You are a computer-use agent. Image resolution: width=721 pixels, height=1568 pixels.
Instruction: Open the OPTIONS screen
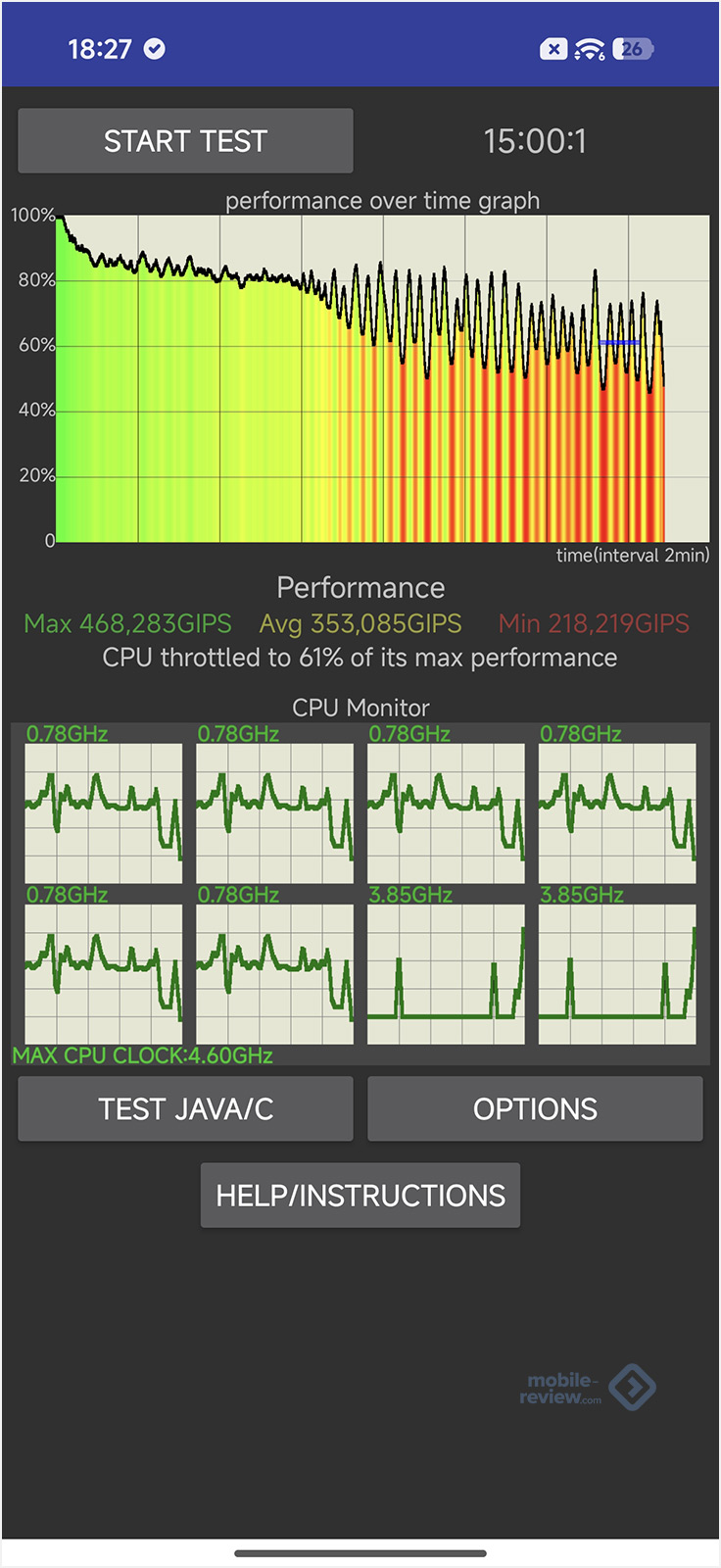click(x=535, y=1109)
